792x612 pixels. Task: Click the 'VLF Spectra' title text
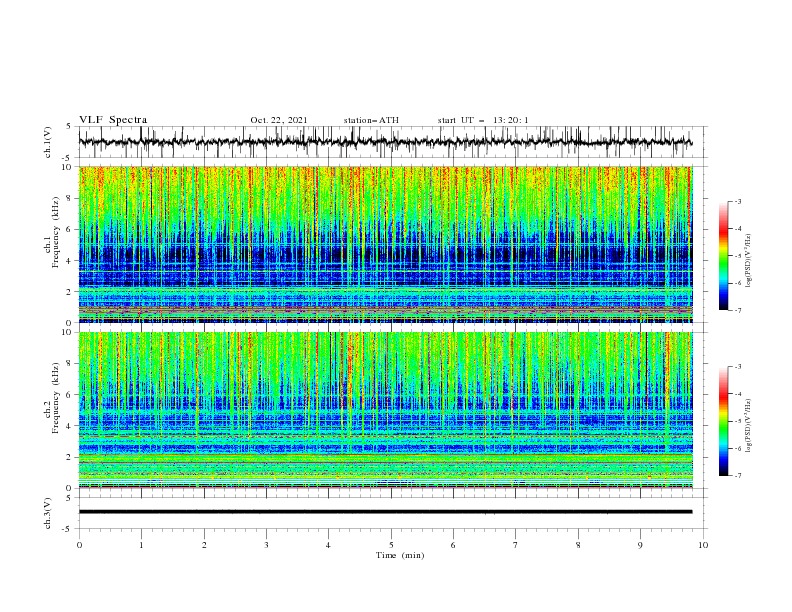[113, 120]
